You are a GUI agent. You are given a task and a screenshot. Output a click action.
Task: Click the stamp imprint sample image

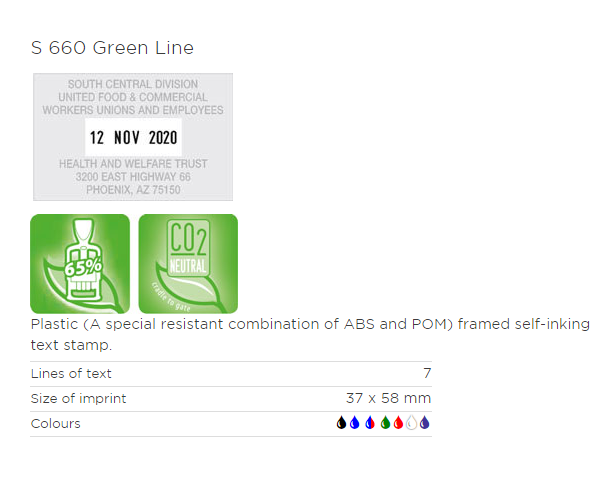[x=133, y=137]
